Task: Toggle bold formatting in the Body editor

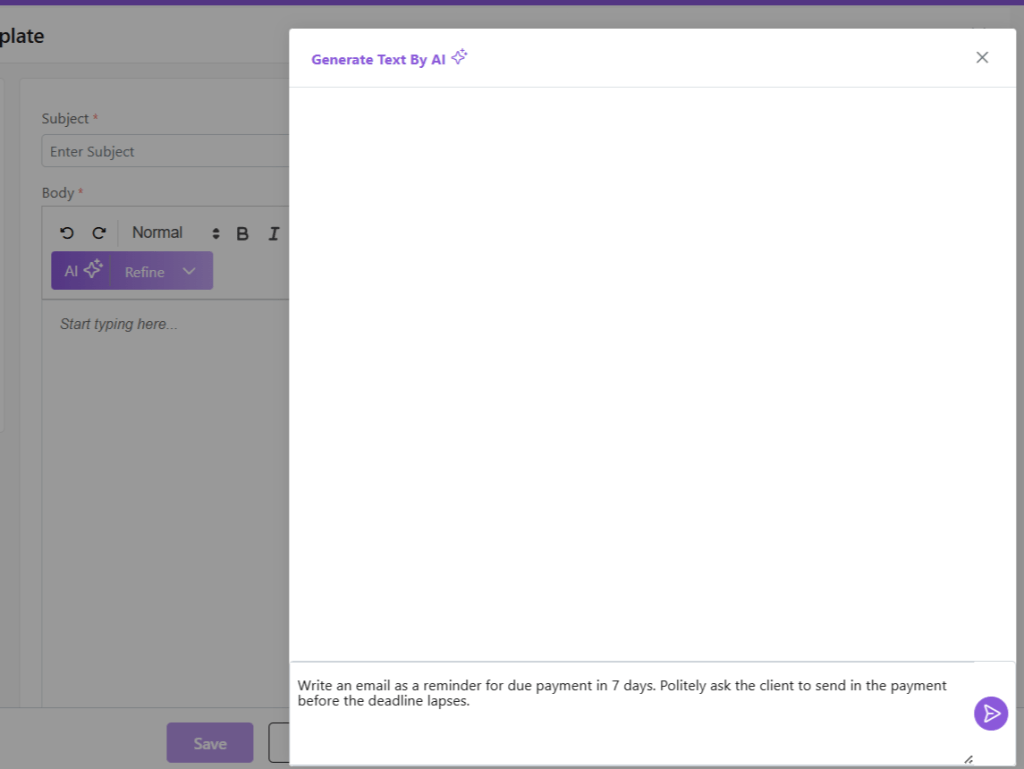Action: click(x=242, y=233)
